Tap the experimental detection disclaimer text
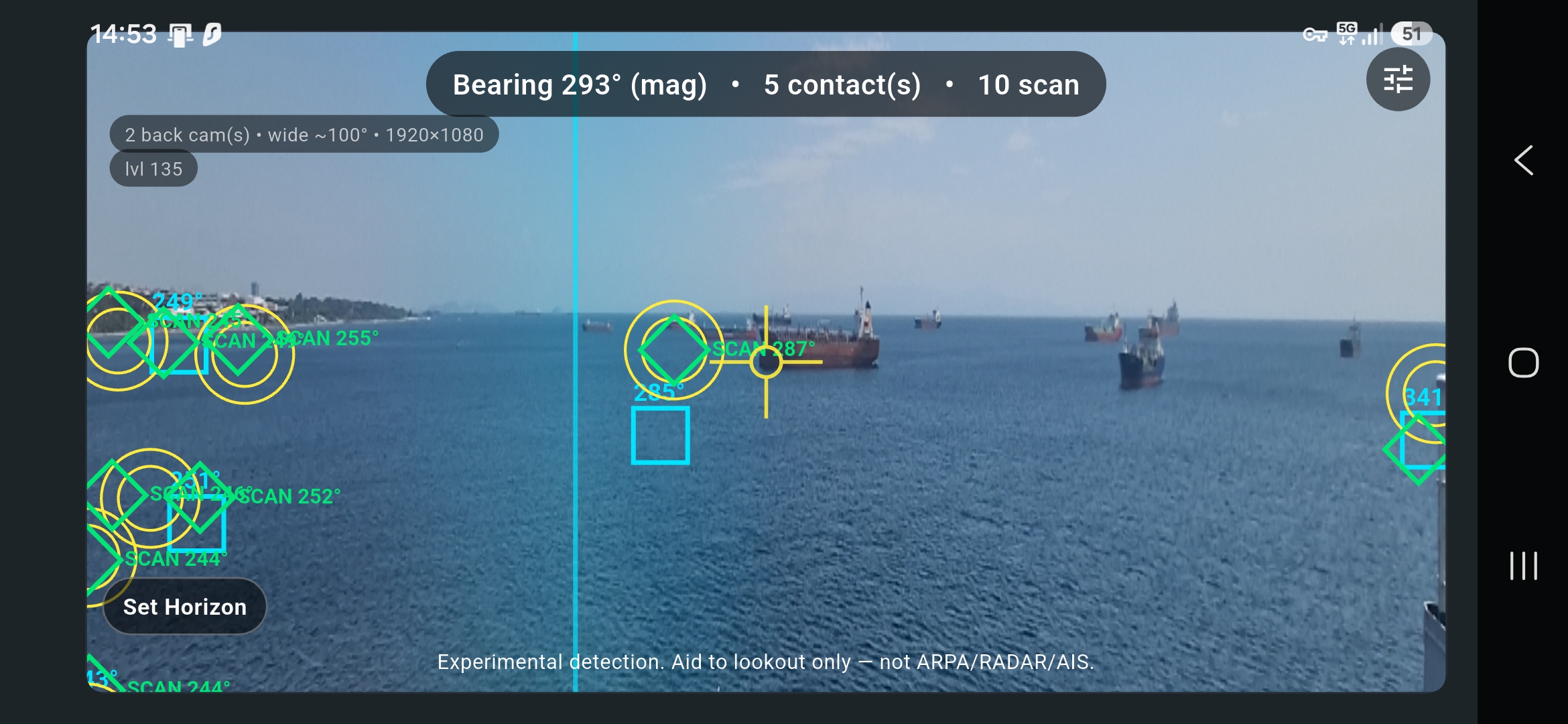The image size is (1568, 724). point(765,662)
